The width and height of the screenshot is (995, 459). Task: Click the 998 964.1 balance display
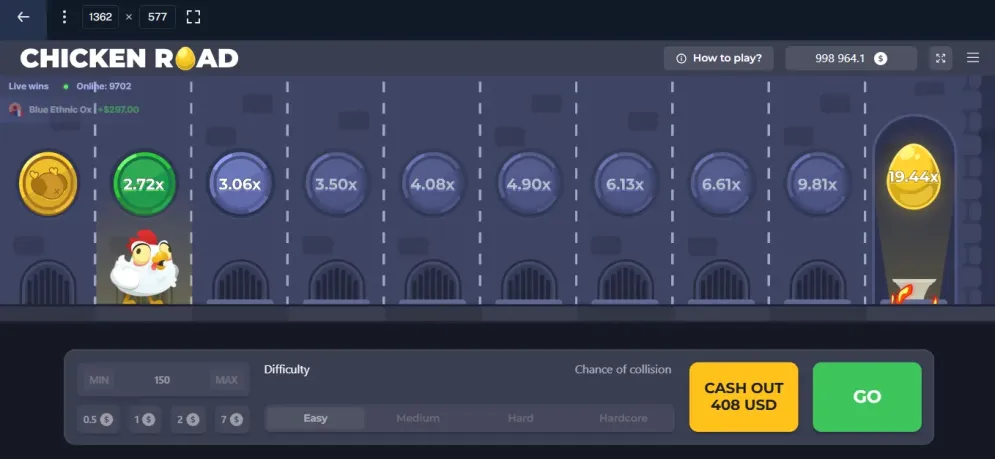[x=851, y=58]
